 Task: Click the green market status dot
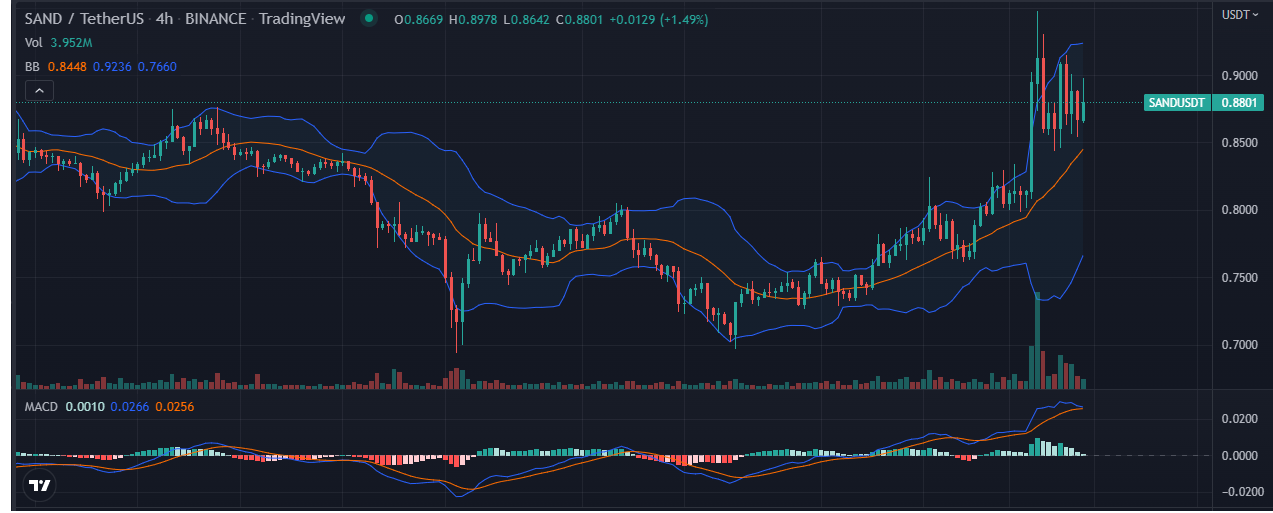(x=371, y=19)
